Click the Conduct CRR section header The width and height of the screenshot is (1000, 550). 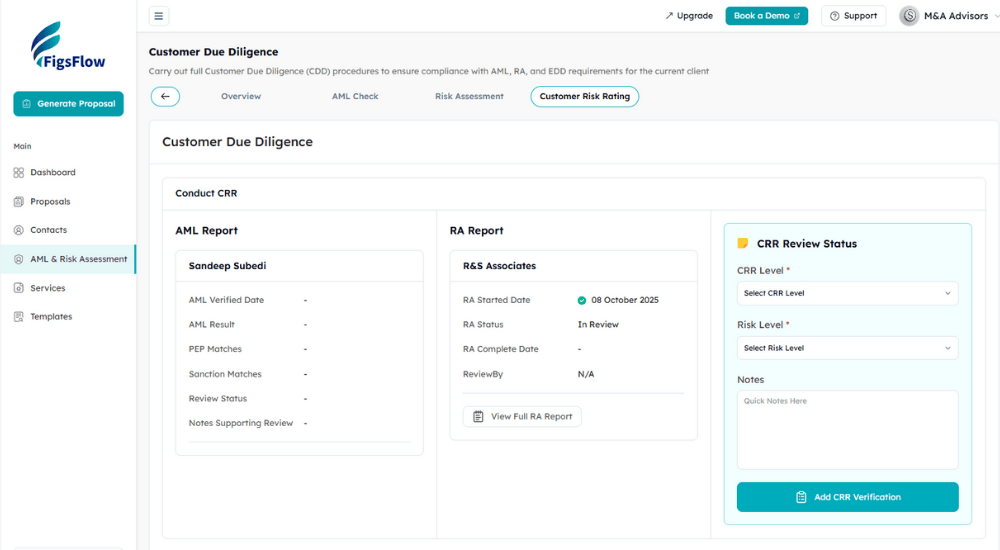(x=206, y=193)
